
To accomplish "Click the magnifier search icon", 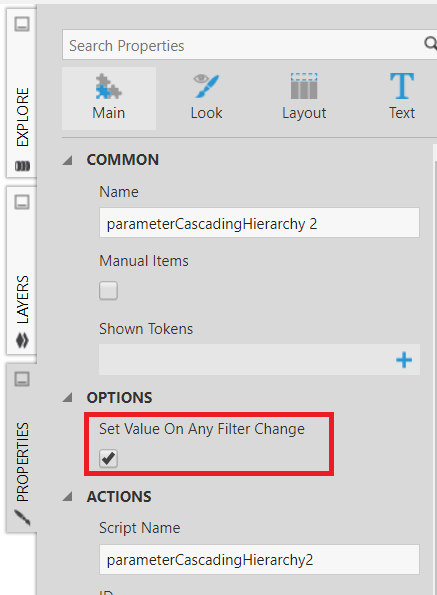I will 431,44.
